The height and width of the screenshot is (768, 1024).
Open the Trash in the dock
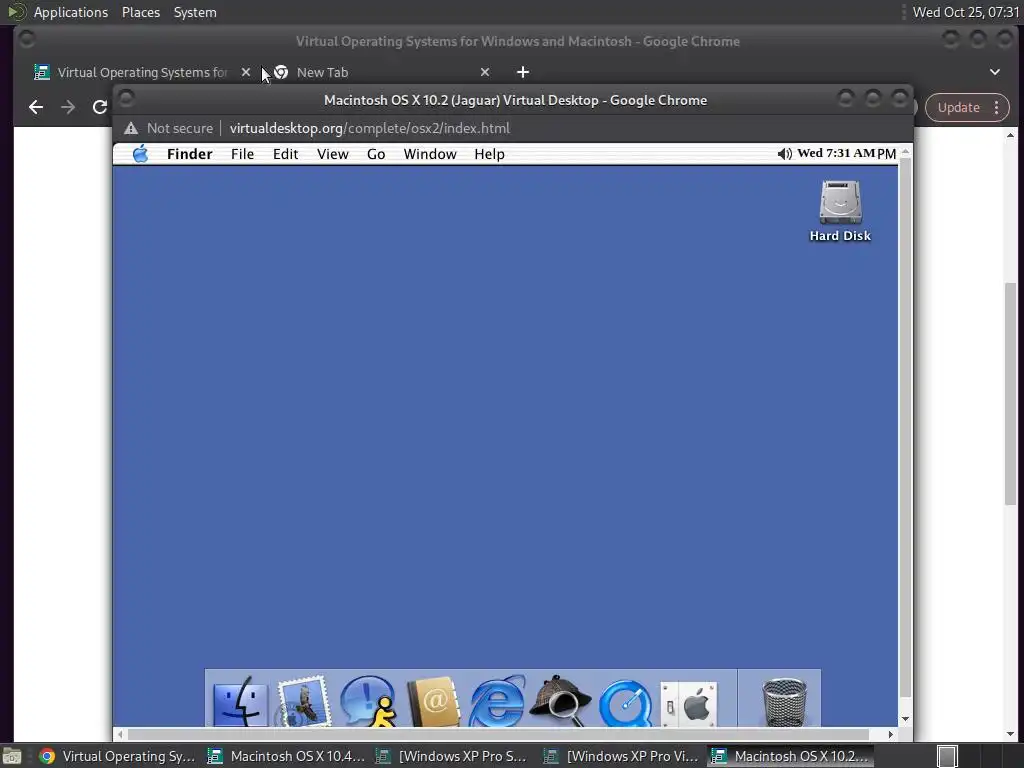784,702
